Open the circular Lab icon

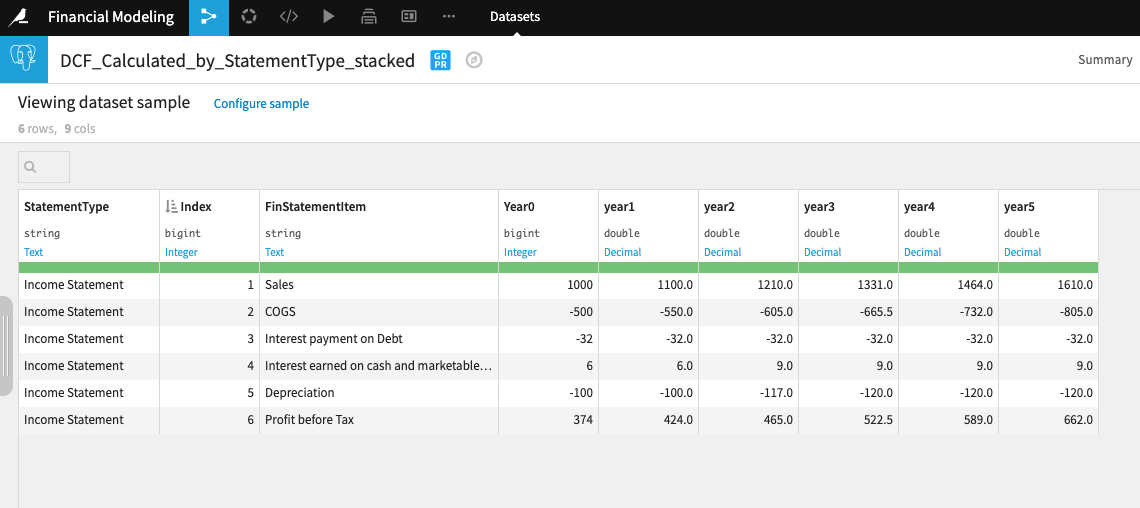pyautogui.click(x=249, y=17)
